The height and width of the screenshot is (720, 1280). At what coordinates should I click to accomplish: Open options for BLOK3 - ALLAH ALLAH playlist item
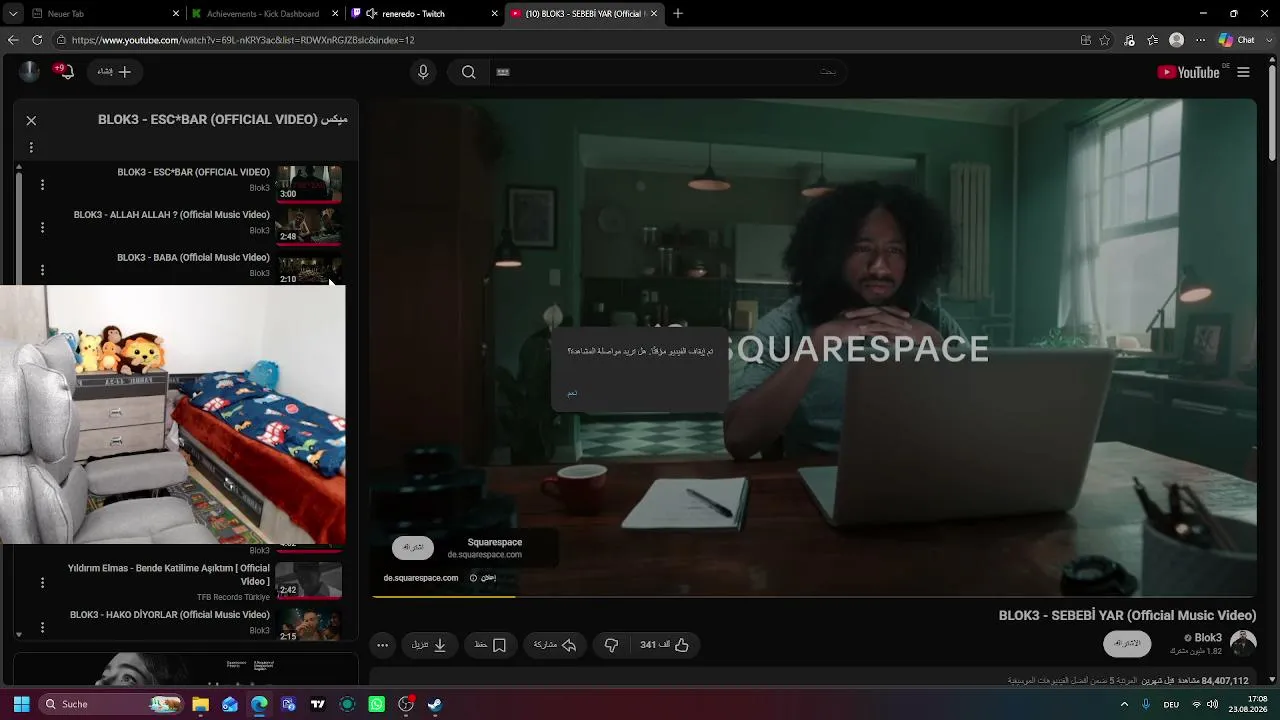pos(42,228)
